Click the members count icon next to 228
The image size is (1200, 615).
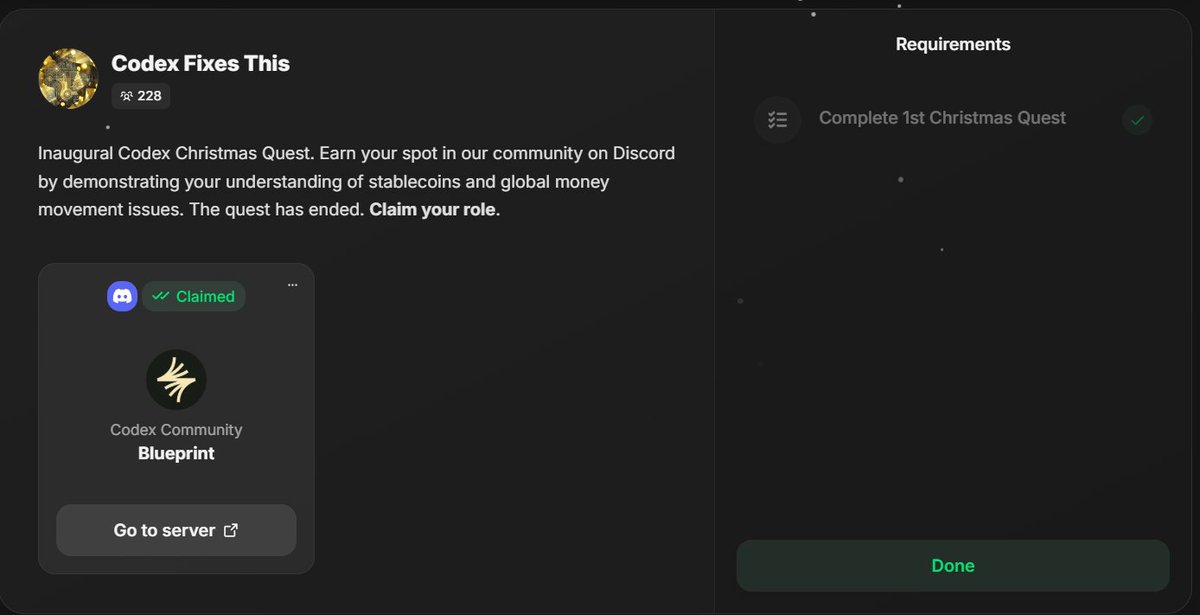tap(126, 96)
